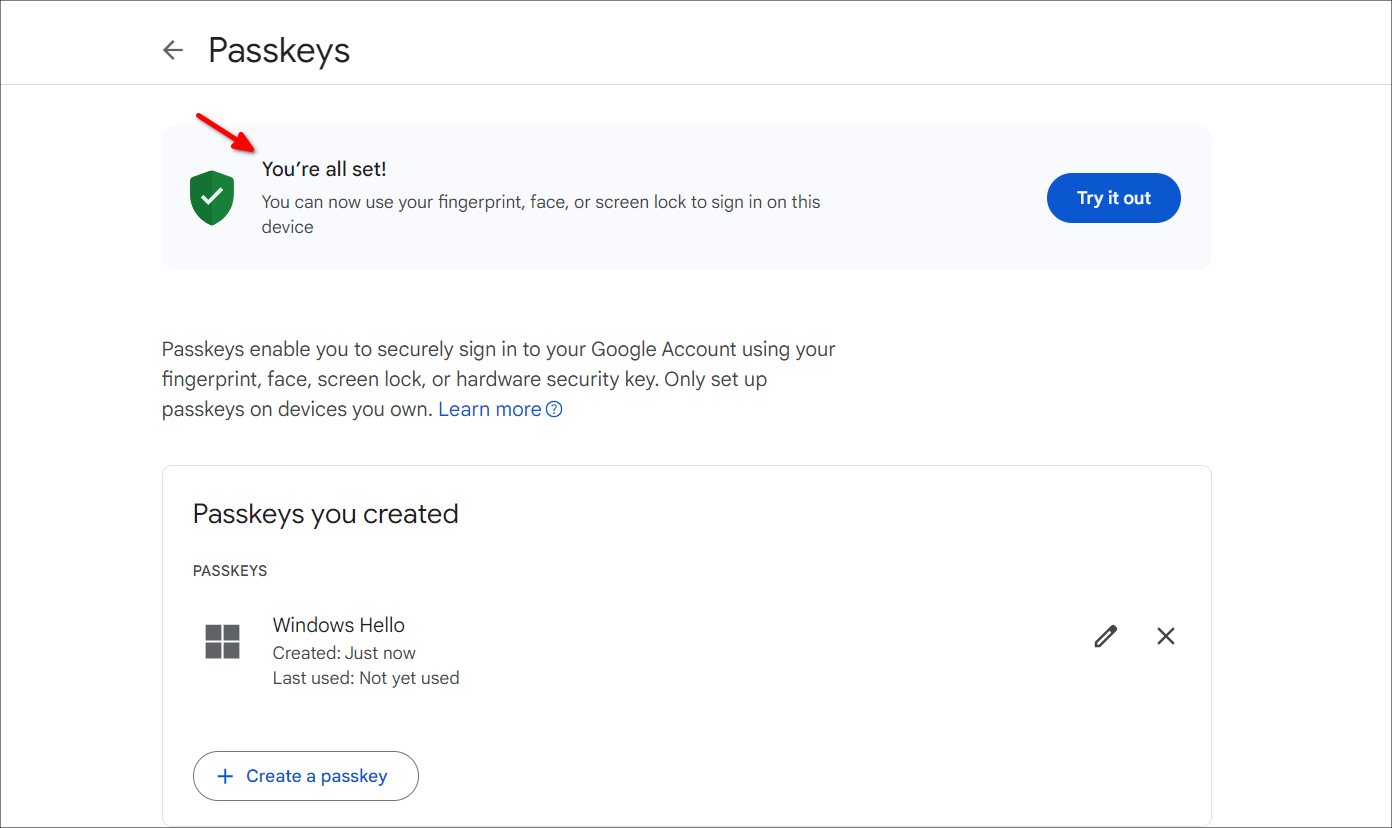Go back using the left arrow
The width and height of the screenshot is (1392, 828).
point(173,50)
